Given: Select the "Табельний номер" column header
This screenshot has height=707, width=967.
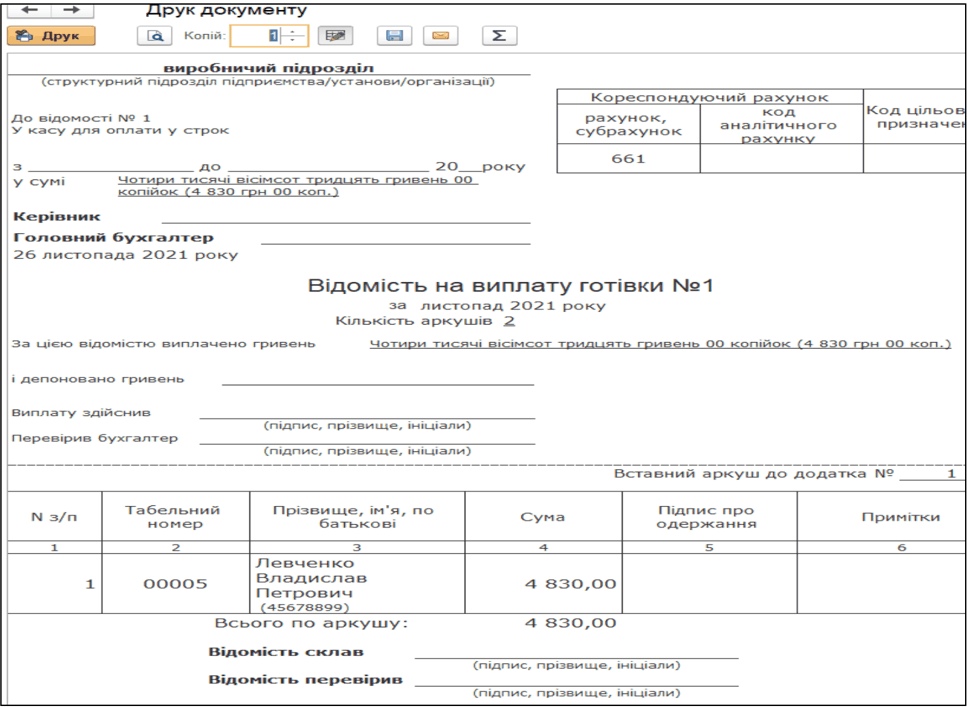Looking at the screenshot, I should click(x=176, y=516).
